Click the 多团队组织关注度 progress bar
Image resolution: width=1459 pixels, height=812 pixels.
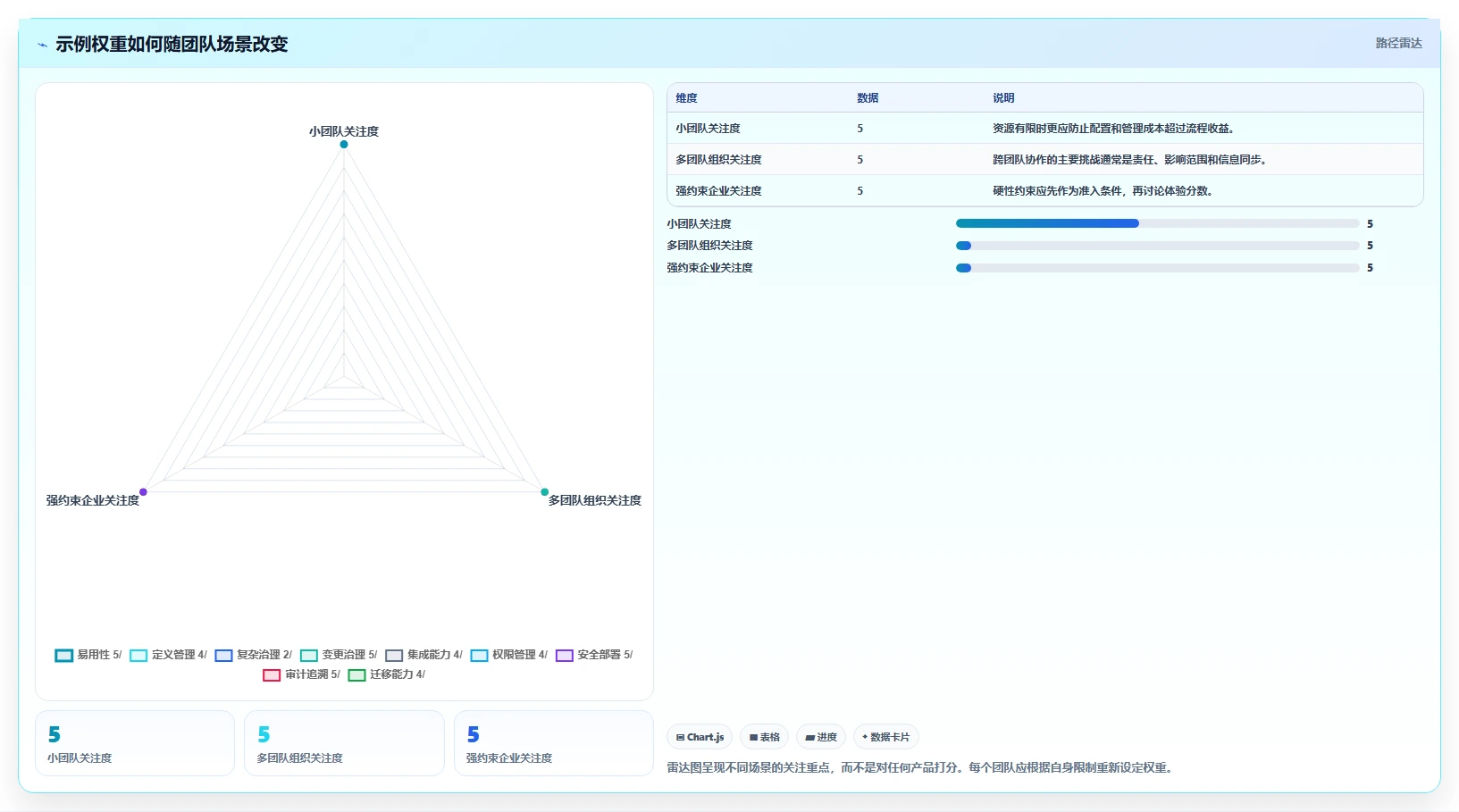1157,246
